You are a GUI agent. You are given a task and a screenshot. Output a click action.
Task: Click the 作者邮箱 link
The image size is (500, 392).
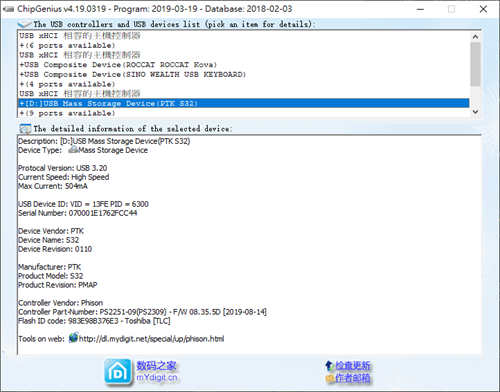[x=352, y=378]
